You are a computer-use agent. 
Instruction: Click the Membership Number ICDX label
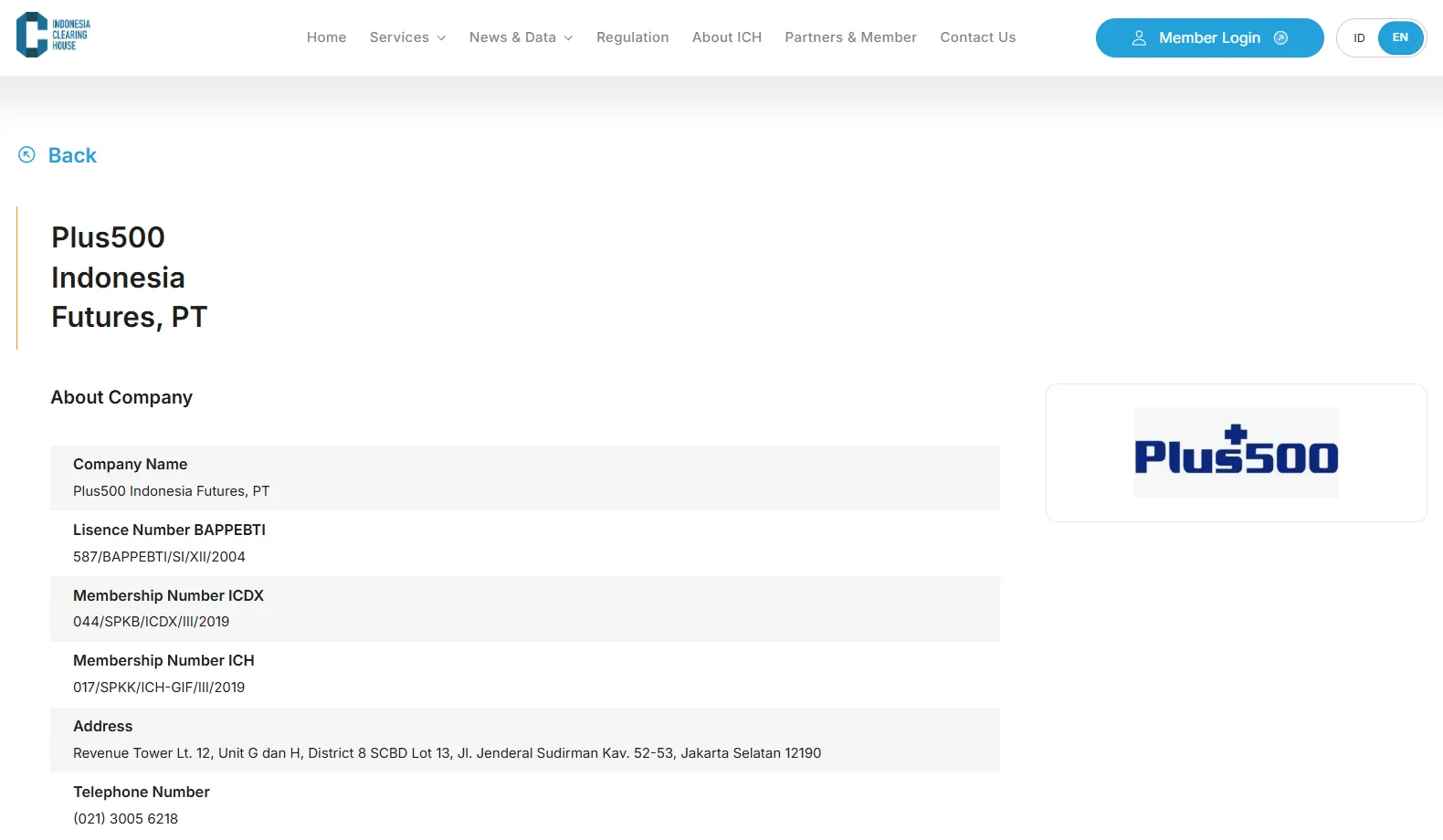tap(168, 595)
